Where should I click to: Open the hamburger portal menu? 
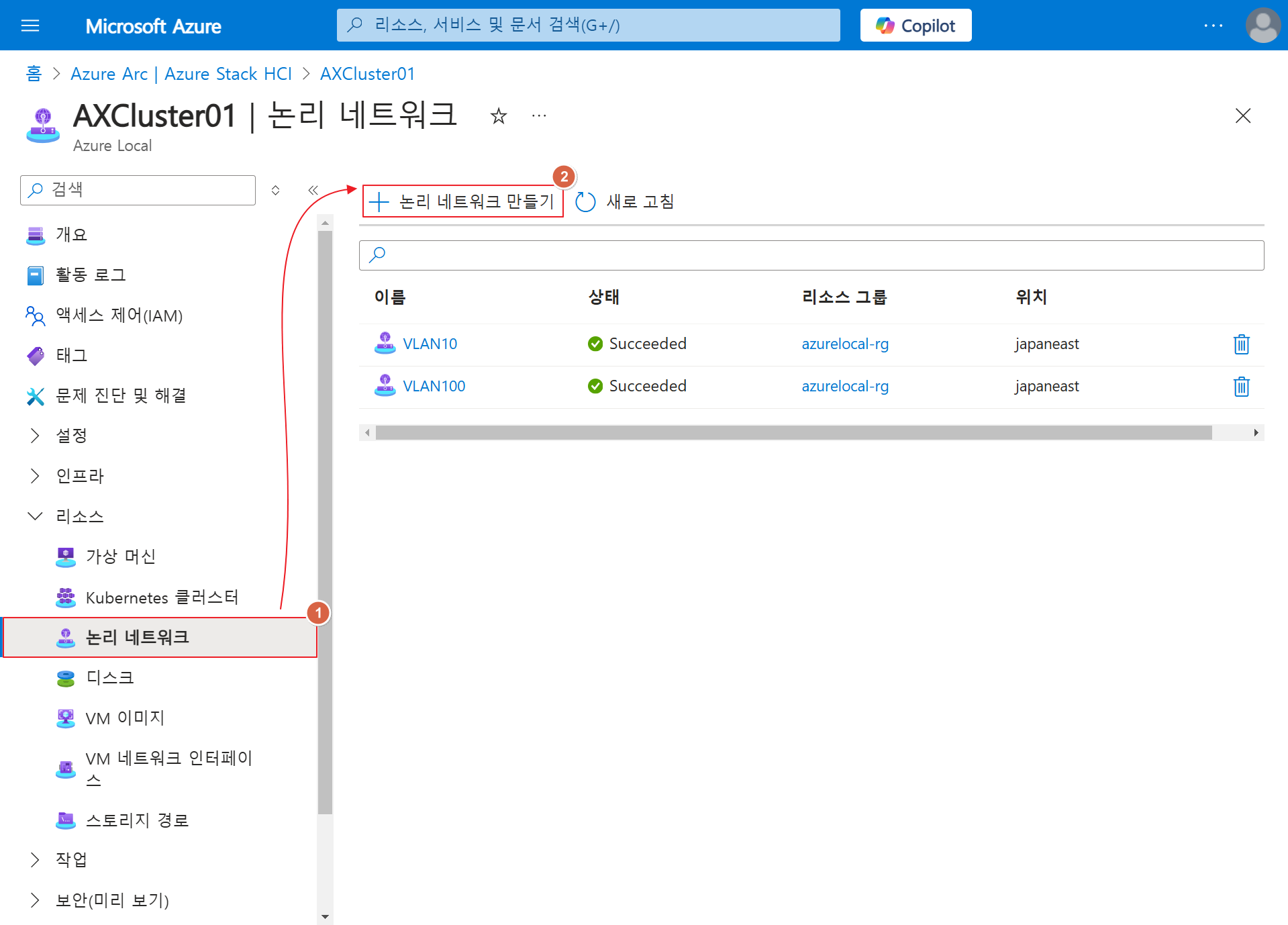tap(30, 26)
